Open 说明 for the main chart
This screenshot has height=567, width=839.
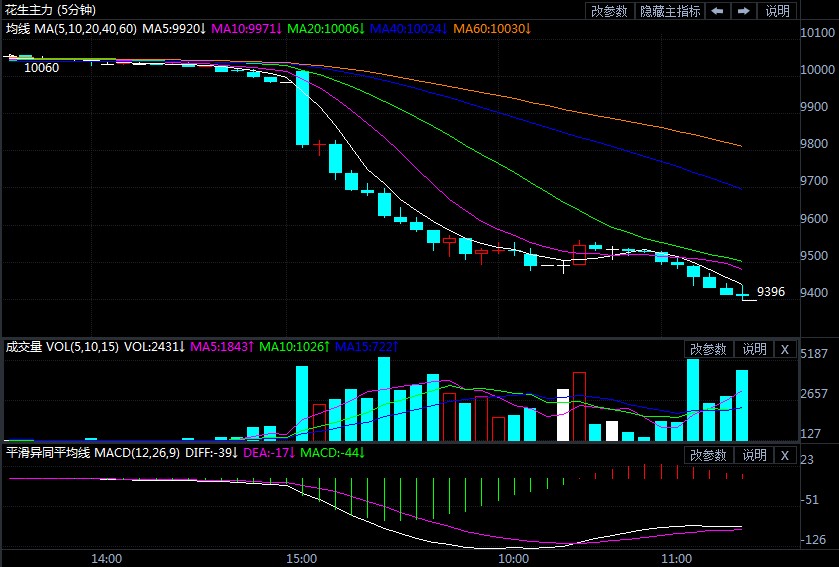777,11
